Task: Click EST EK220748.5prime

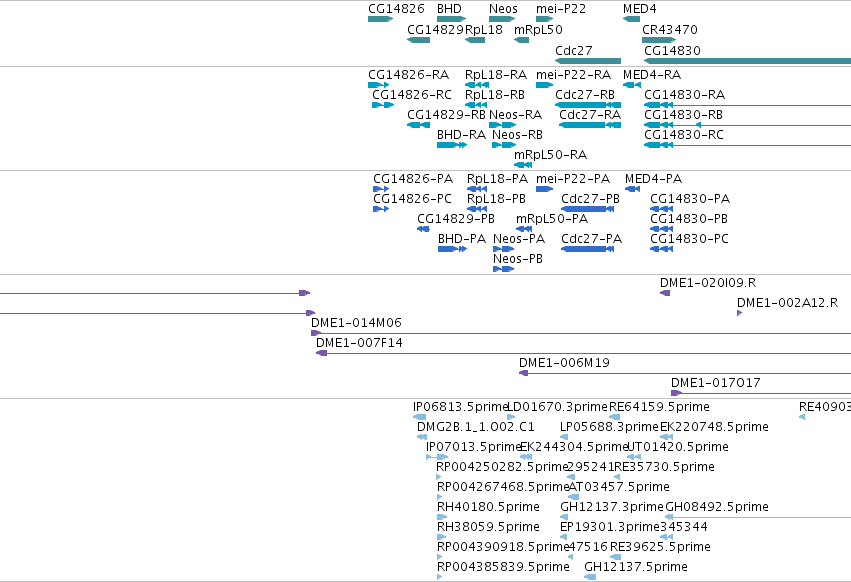Action: [666, 437]
